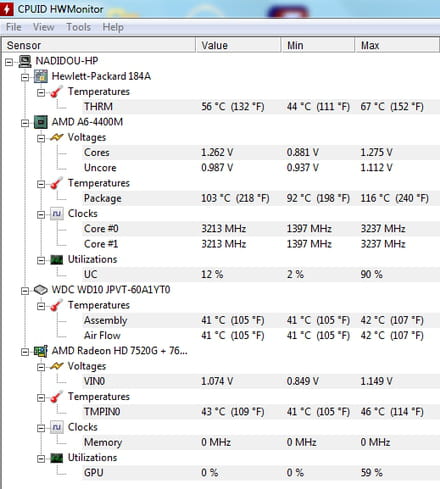Click the WDC WD10 hard drive icon
This screenshot has height=489, width=440.
pyautogui.click(x=41, y=290)
